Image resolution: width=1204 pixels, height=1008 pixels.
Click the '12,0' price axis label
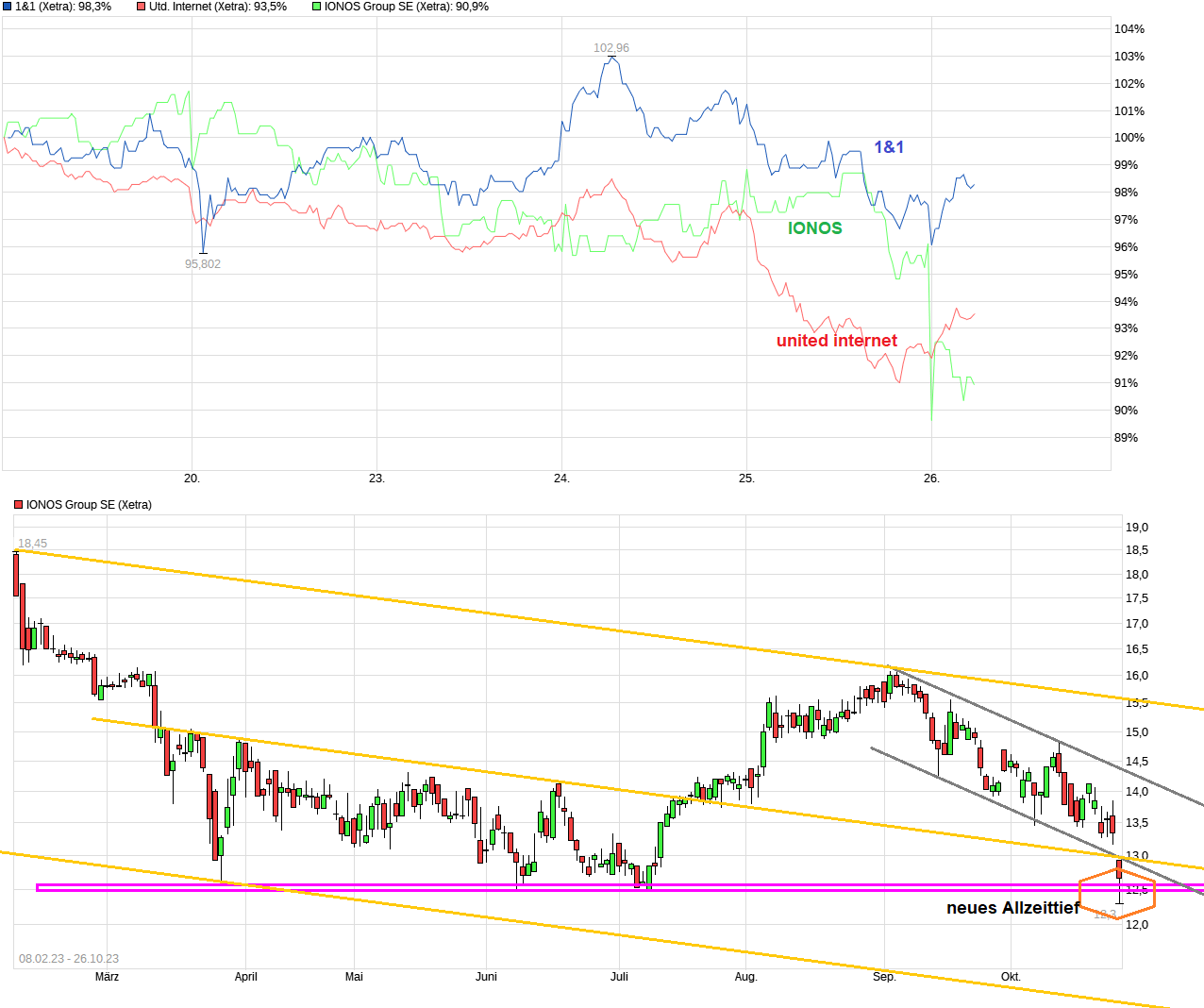[1137, 925]
